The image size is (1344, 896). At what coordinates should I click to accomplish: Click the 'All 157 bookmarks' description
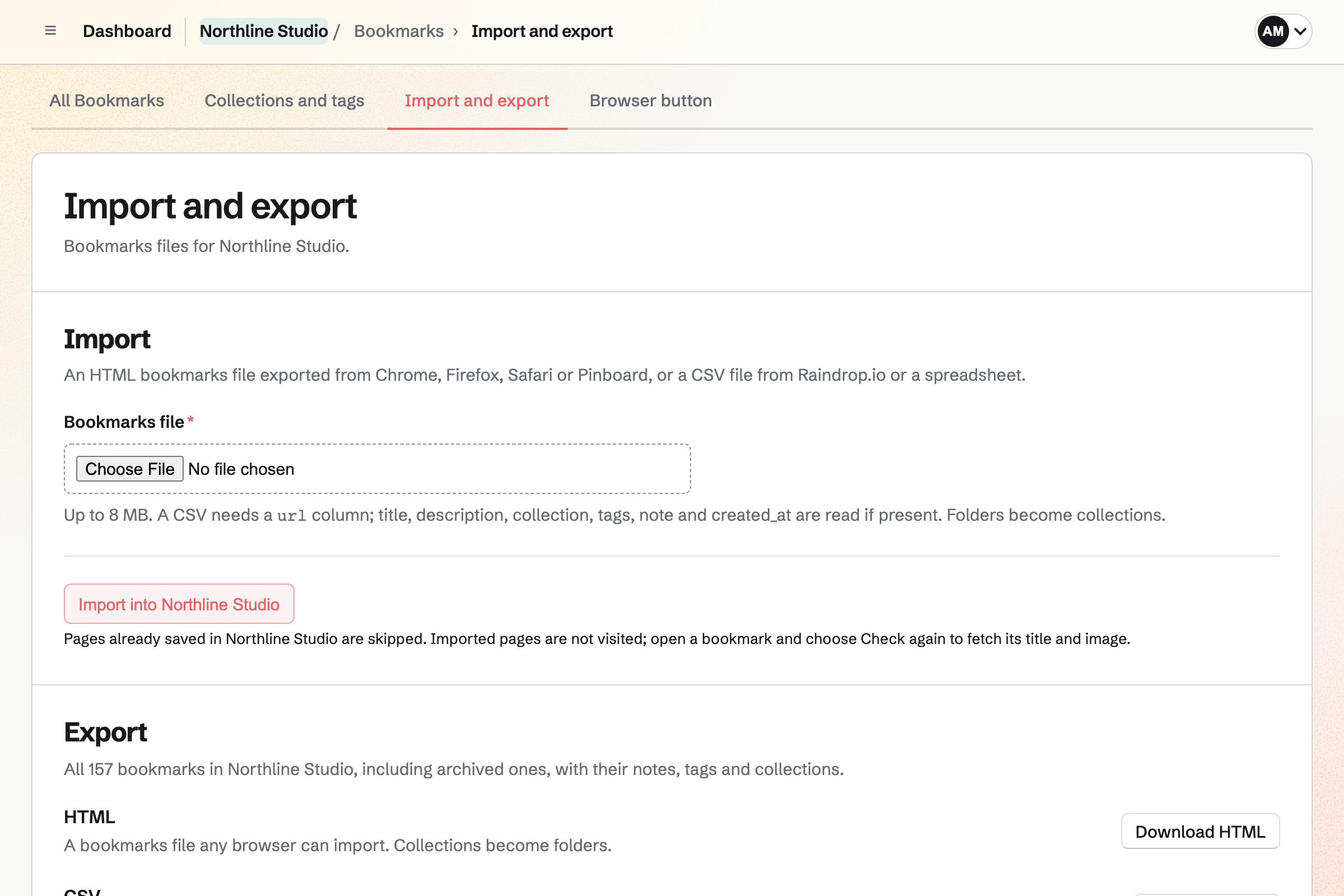coord(454,769)
